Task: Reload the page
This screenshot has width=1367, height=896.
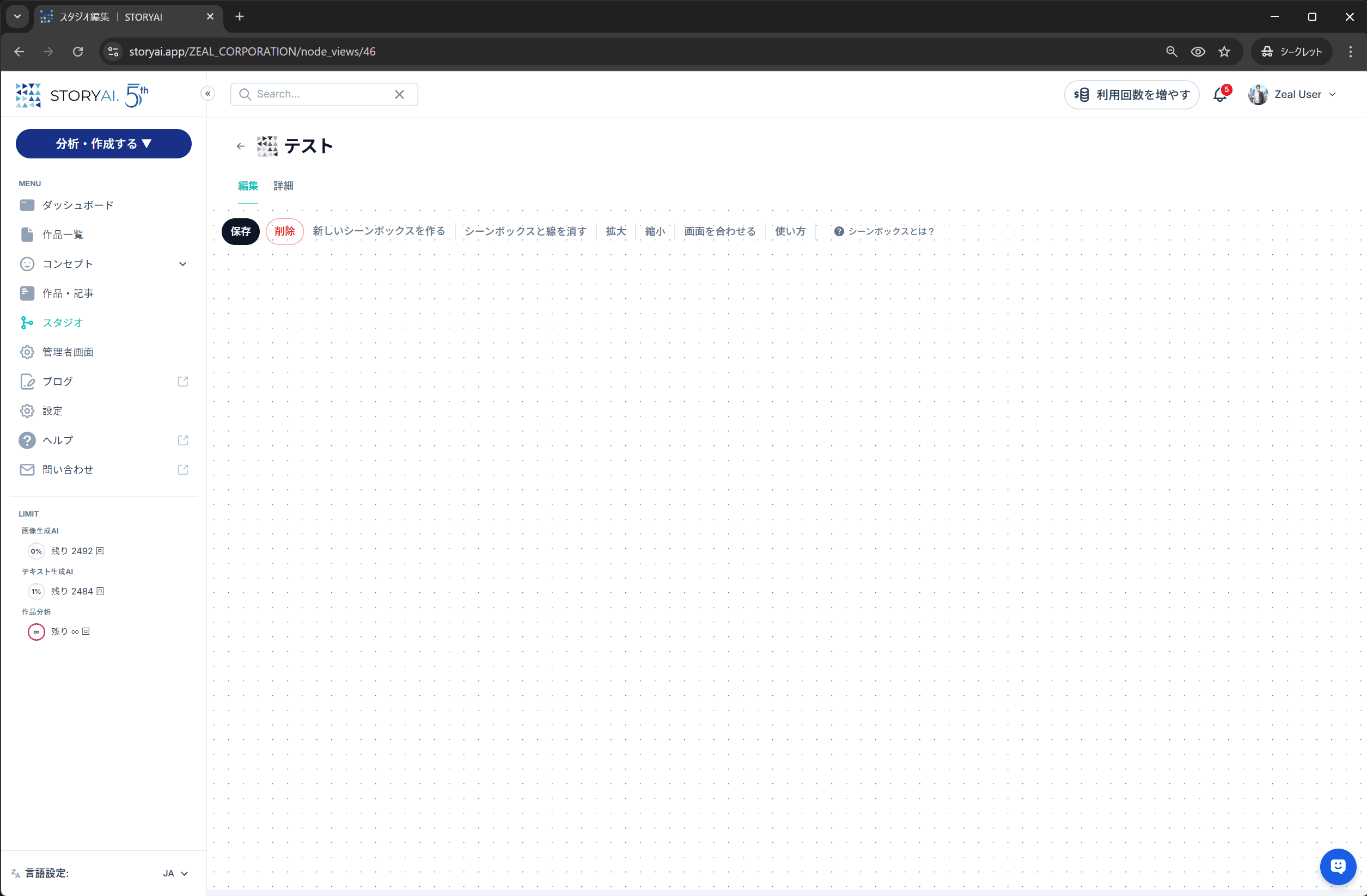Action: point(77,52)
